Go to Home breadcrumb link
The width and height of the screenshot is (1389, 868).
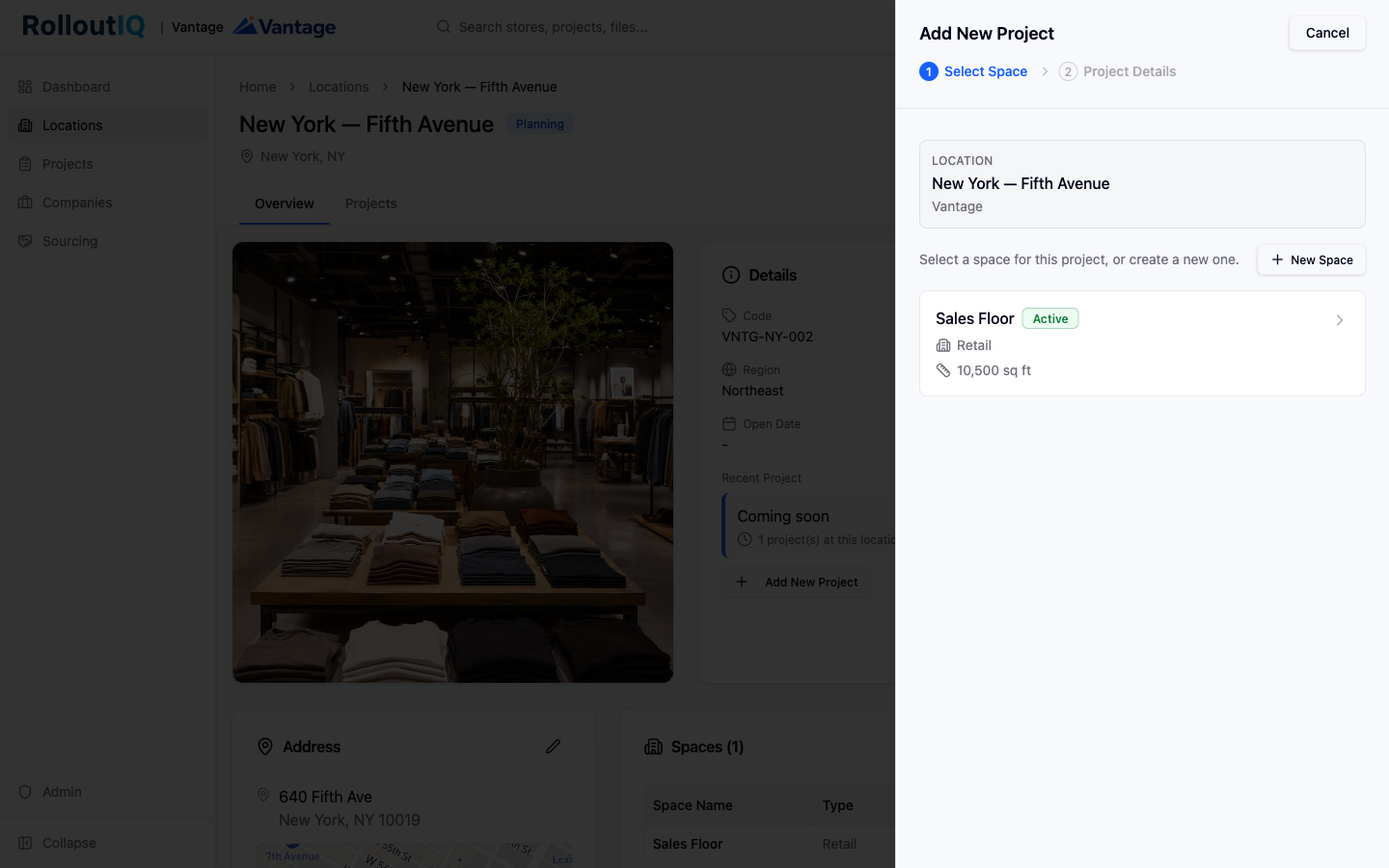coord(258,87)
